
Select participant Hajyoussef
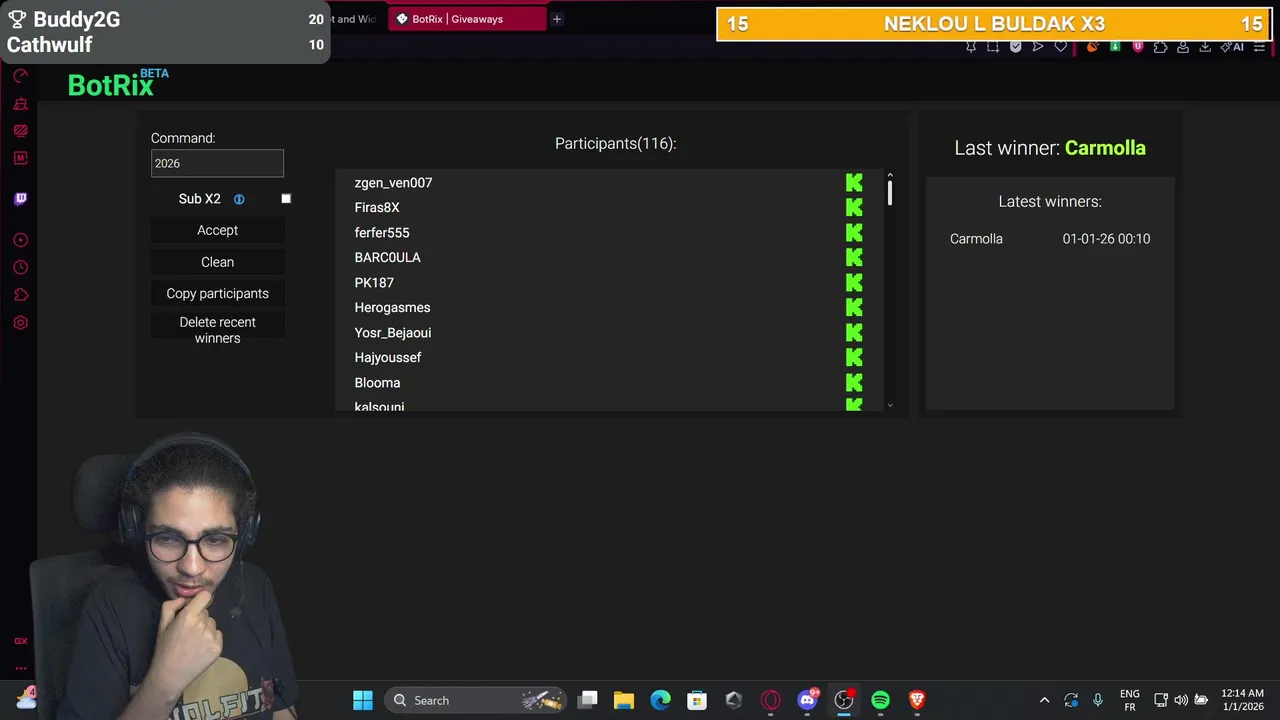[388, 357]
